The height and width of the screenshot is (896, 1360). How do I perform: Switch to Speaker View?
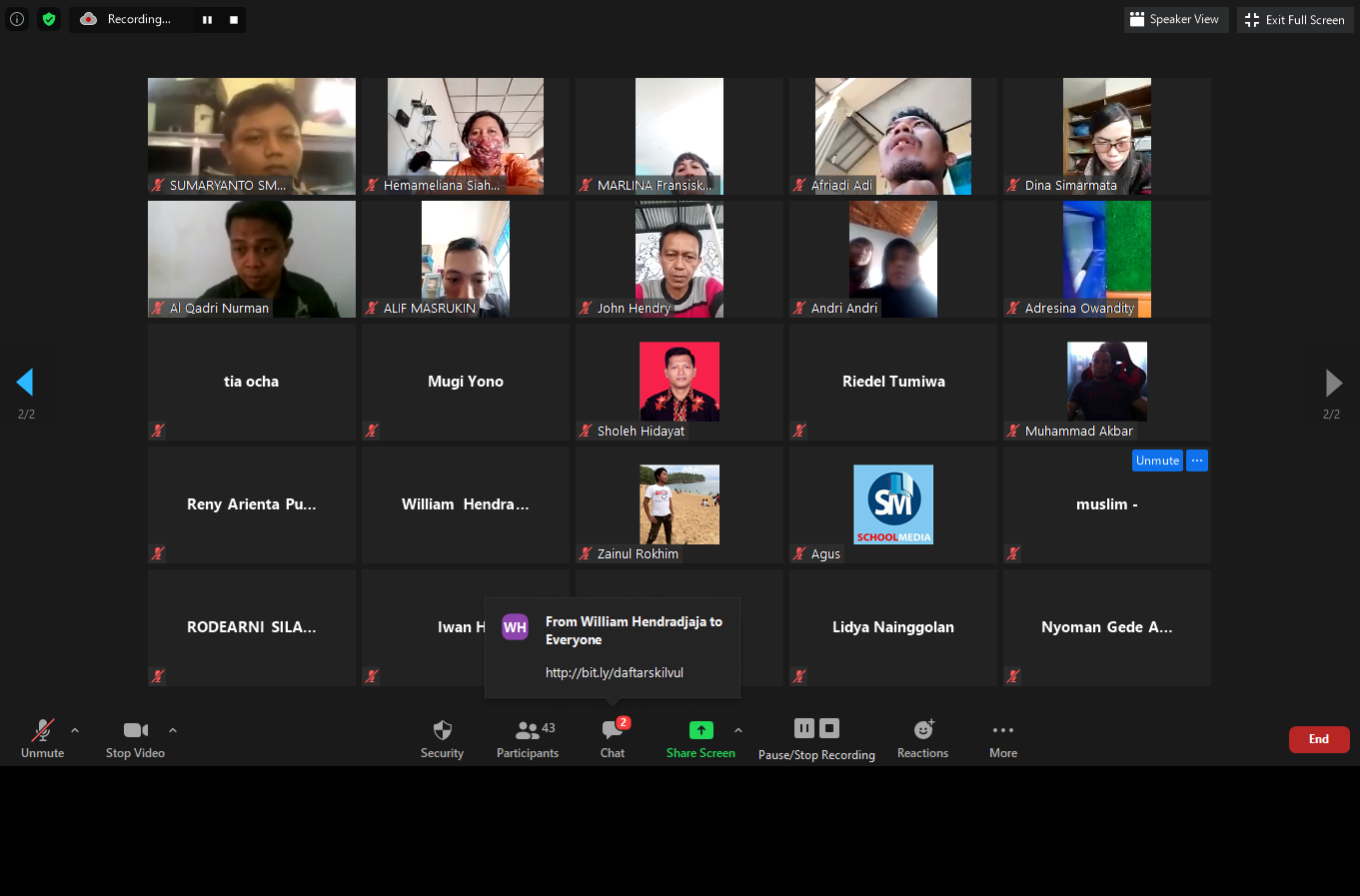tap(1175, 20)
